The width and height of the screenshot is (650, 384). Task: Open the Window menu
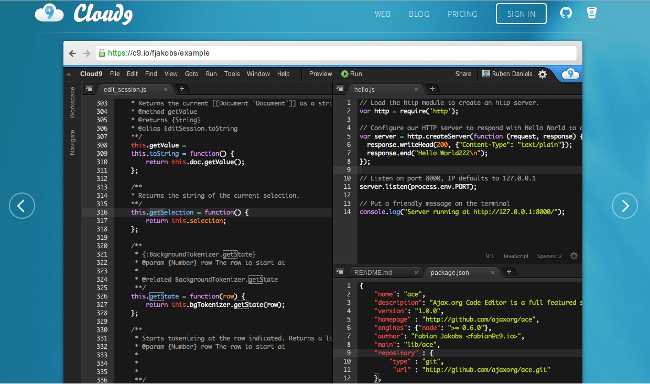click(258, 74)
